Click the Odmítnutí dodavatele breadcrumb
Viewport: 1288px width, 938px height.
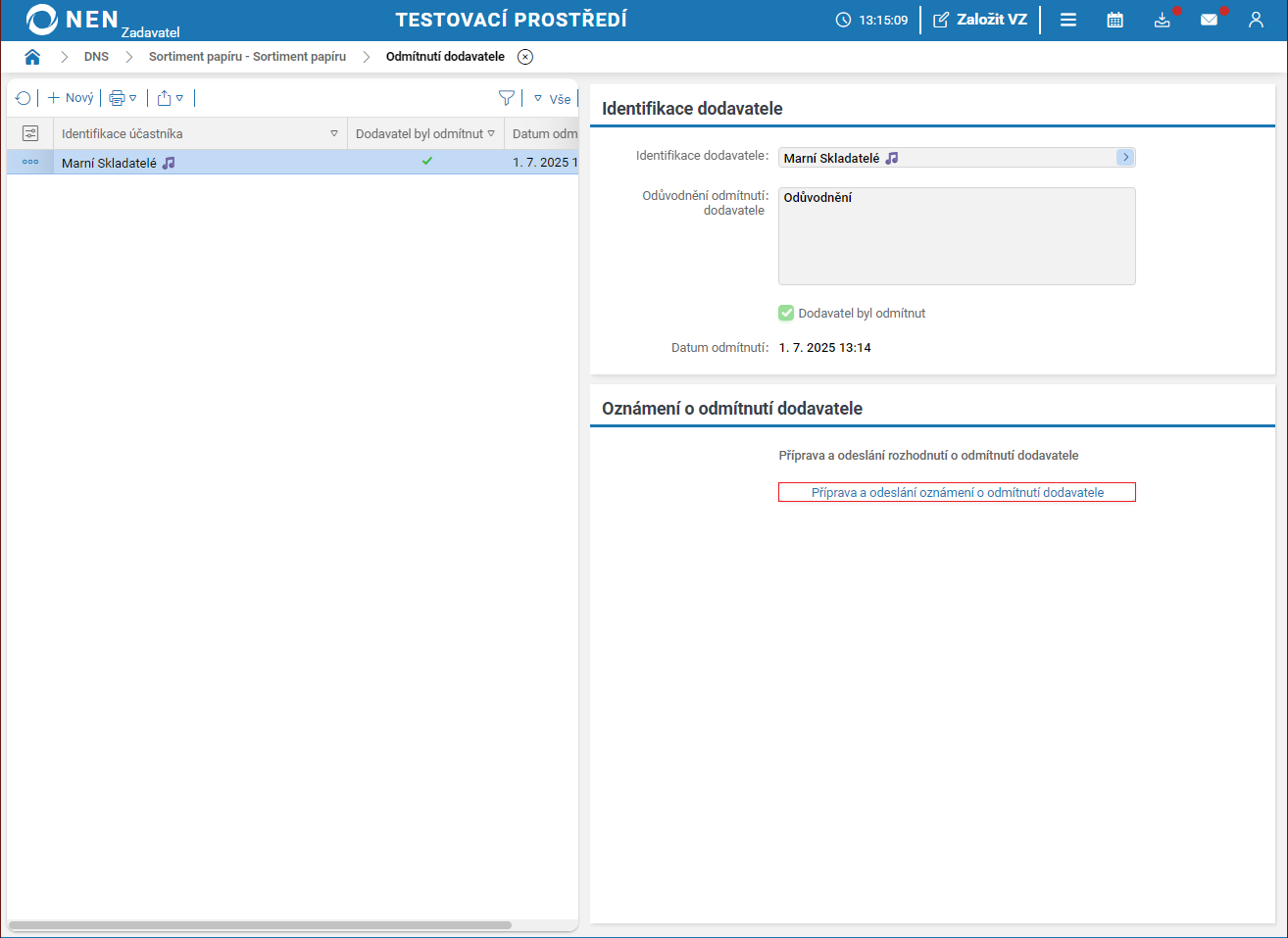coord(445,57)
